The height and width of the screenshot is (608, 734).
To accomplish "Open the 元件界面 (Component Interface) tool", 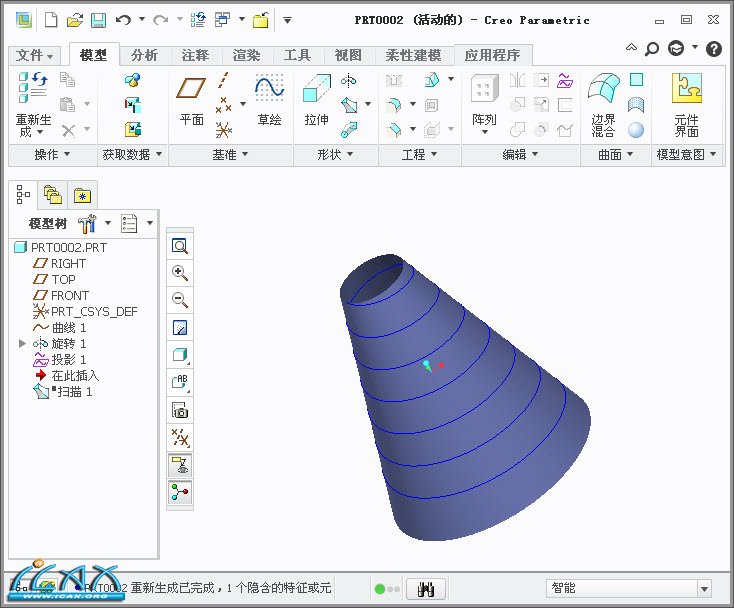I will [686, 92].
